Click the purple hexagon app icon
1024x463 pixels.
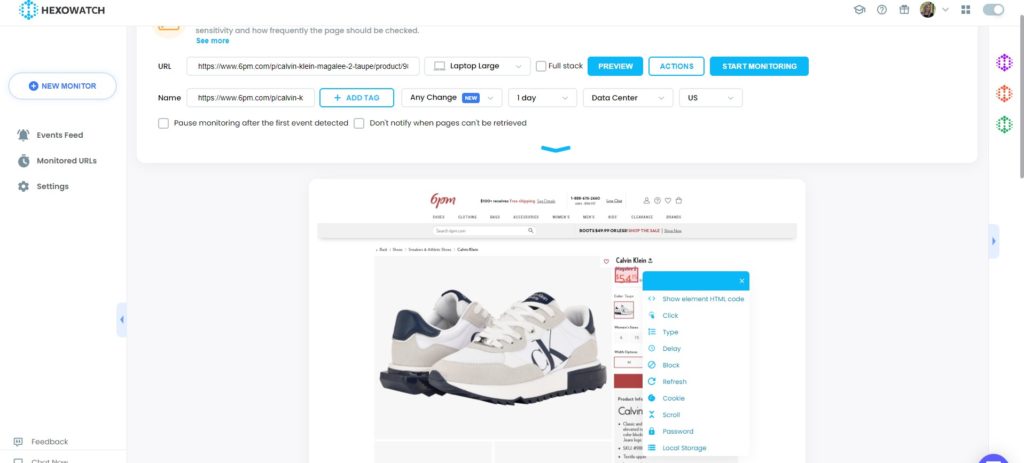(x=1004, y=63)
